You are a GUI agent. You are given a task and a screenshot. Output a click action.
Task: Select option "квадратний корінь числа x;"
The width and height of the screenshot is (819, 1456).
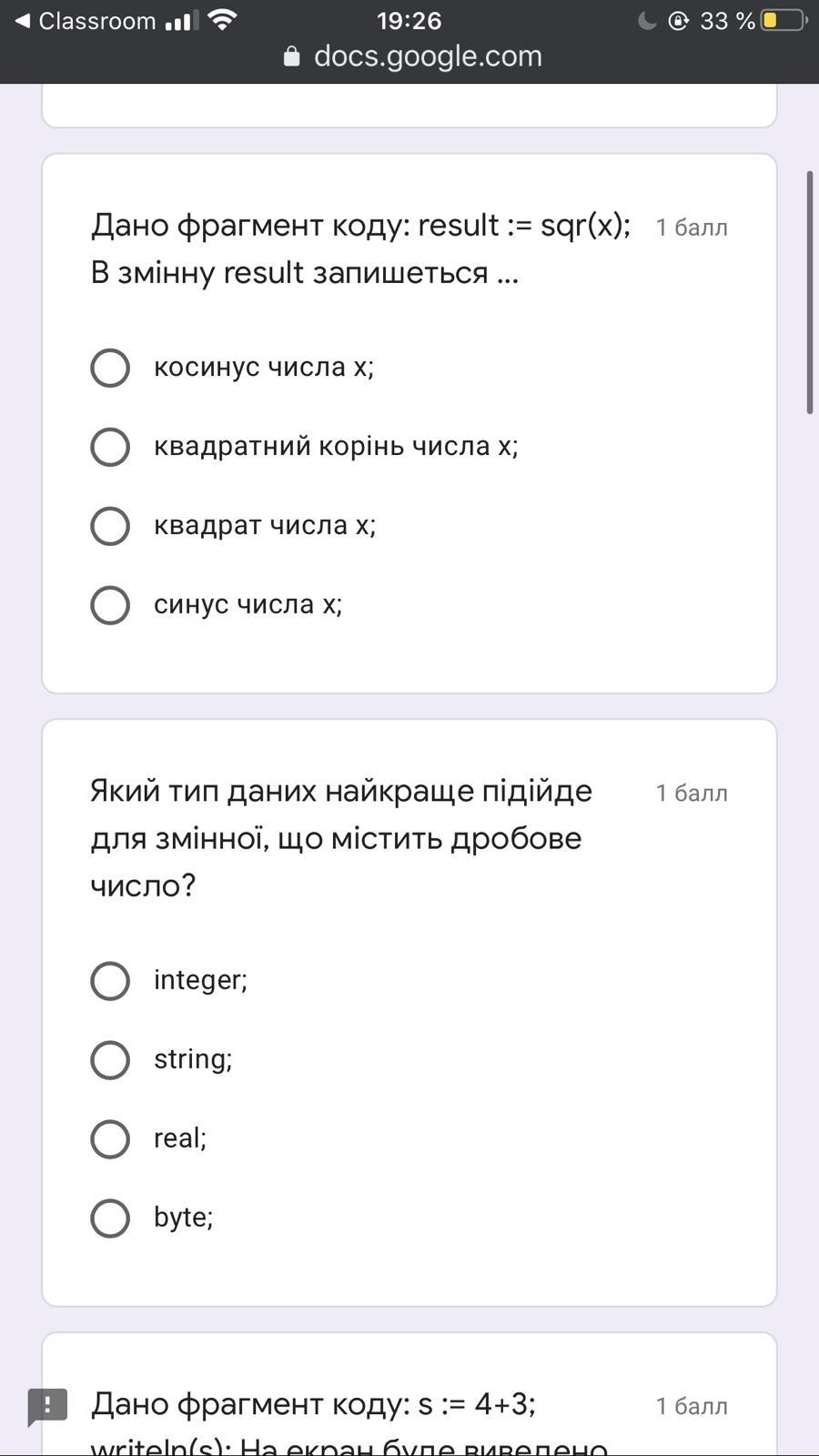(x=110, y=447)
